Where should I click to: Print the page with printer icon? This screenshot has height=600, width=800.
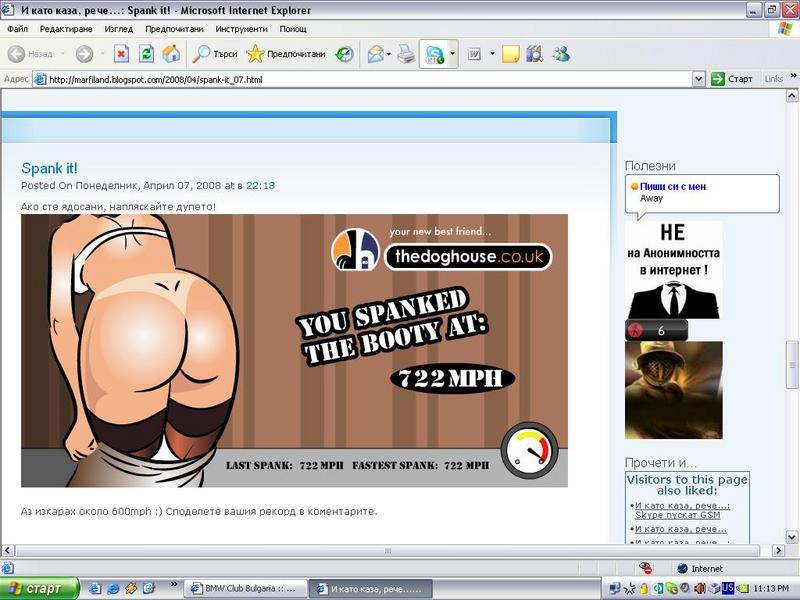(x=407, y=54)
